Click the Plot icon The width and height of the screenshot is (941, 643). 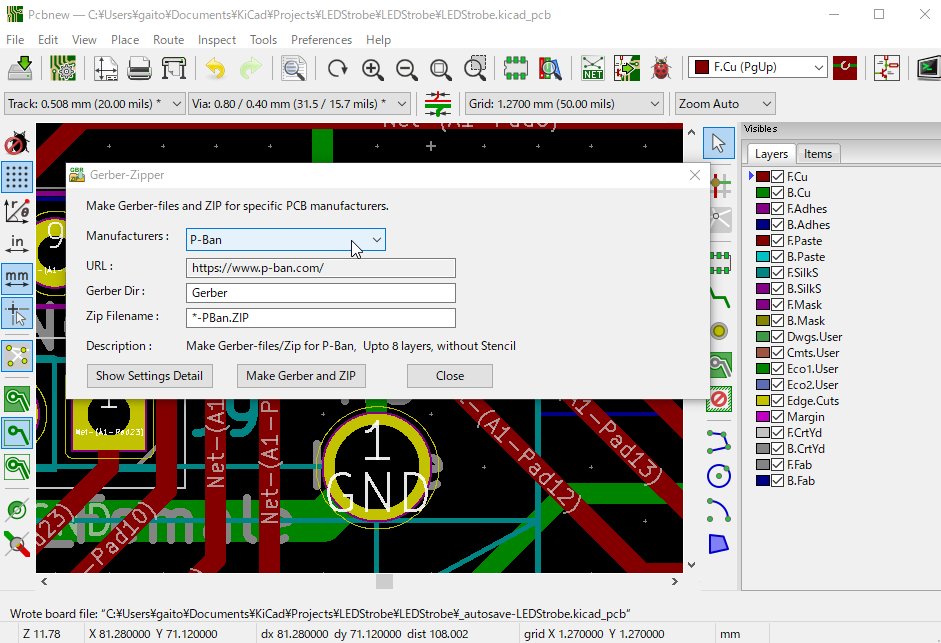pos(174,68)
